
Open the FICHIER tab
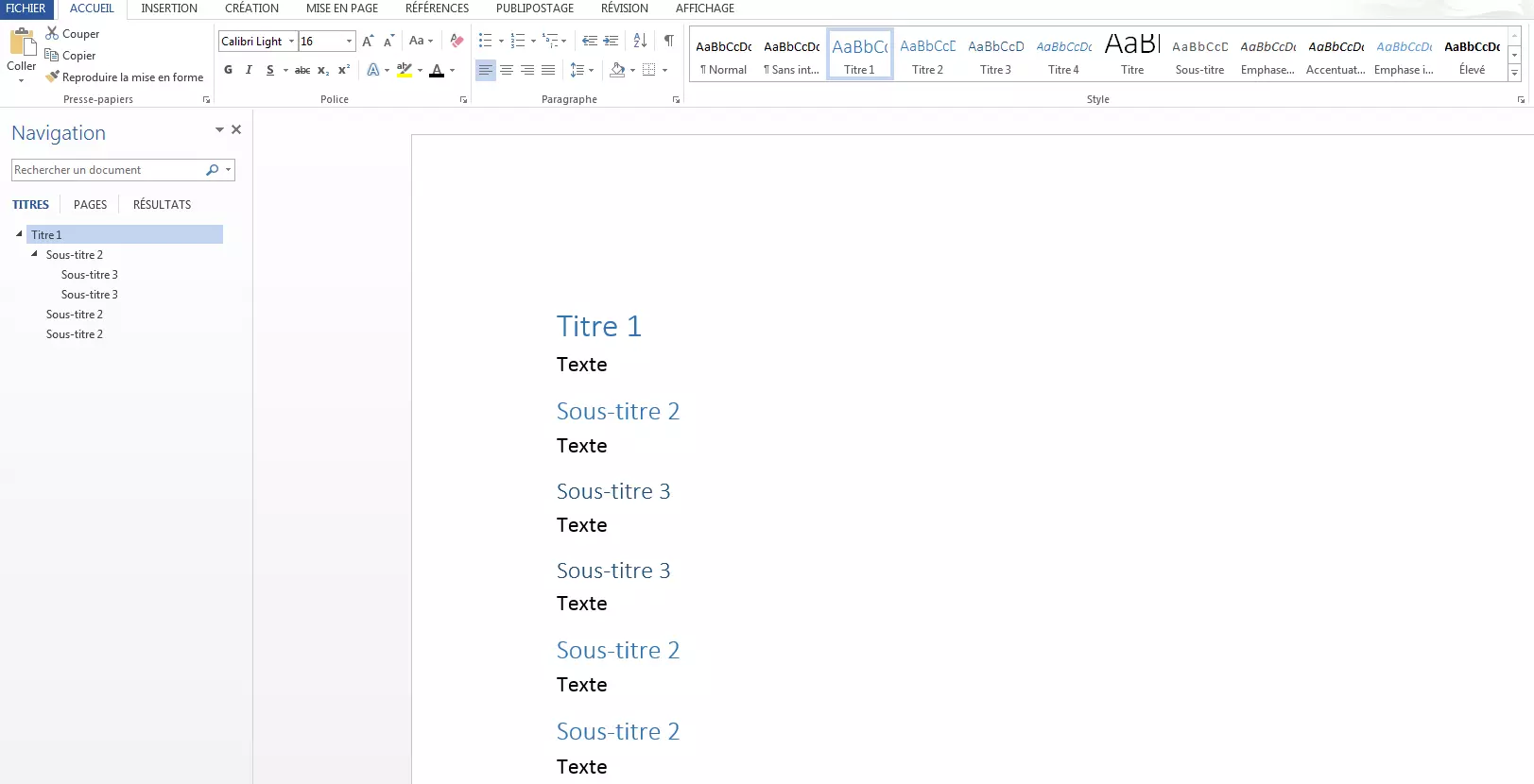pos(26,9)
